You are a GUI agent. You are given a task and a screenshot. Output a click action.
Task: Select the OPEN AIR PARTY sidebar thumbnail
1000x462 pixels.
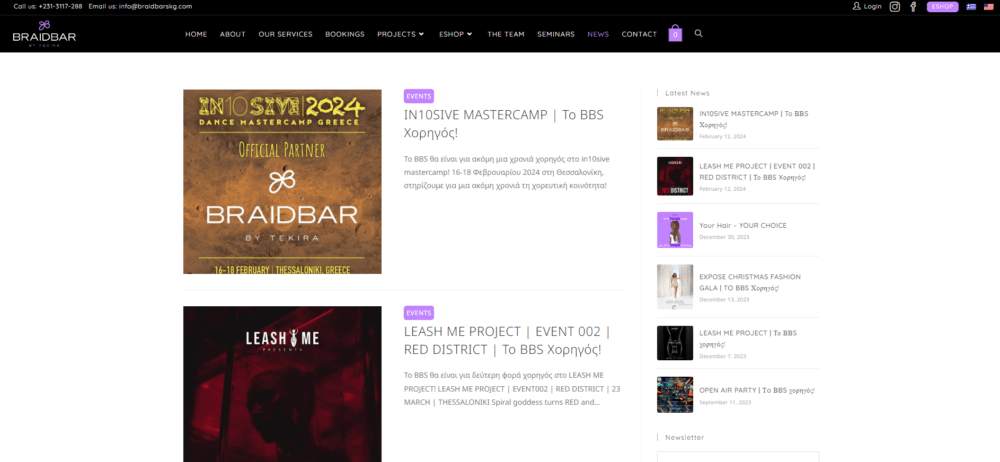point(674,394)
